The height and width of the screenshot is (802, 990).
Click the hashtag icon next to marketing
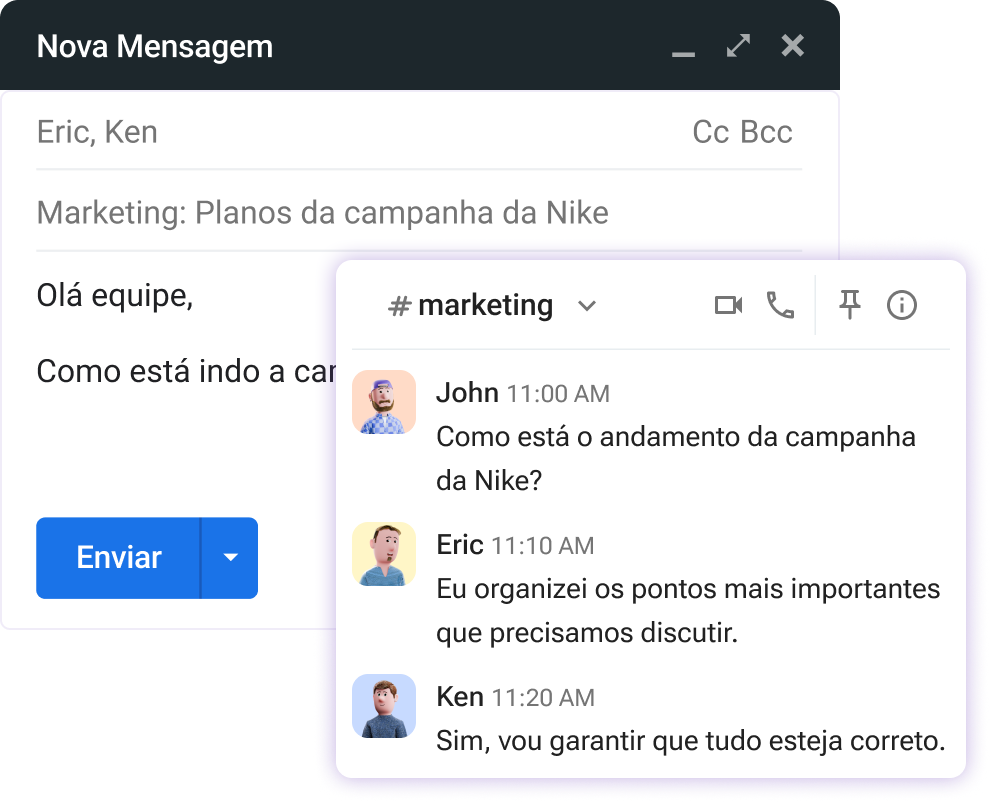pyautogui.click(x=399, y=305)
